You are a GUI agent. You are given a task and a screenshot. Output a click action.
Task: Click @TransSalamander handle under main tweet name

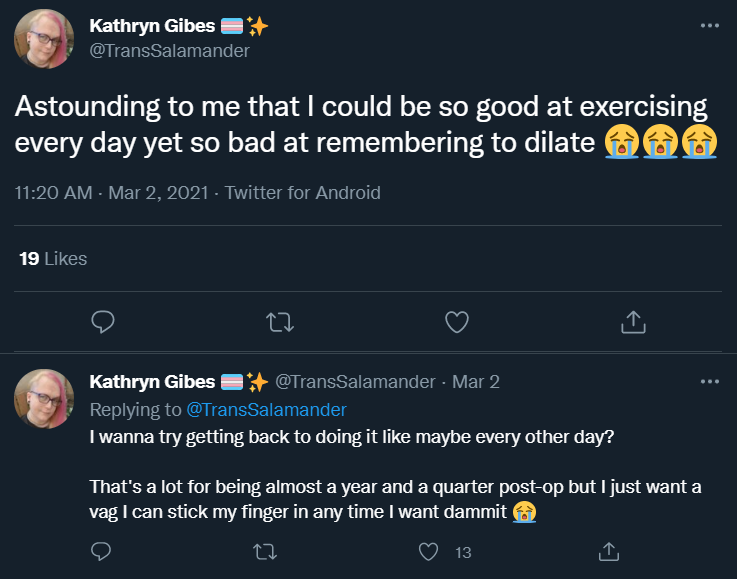pyautogui.click(x=169, y=51)
